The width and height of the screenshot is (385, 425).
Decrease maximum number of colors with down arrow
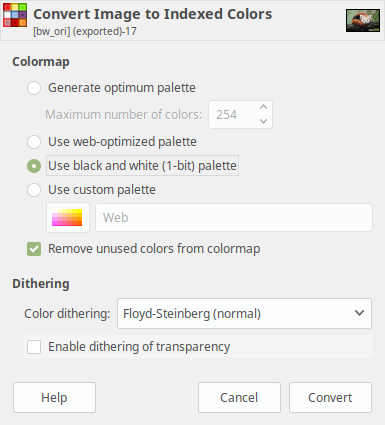click(x=263, y=121)
